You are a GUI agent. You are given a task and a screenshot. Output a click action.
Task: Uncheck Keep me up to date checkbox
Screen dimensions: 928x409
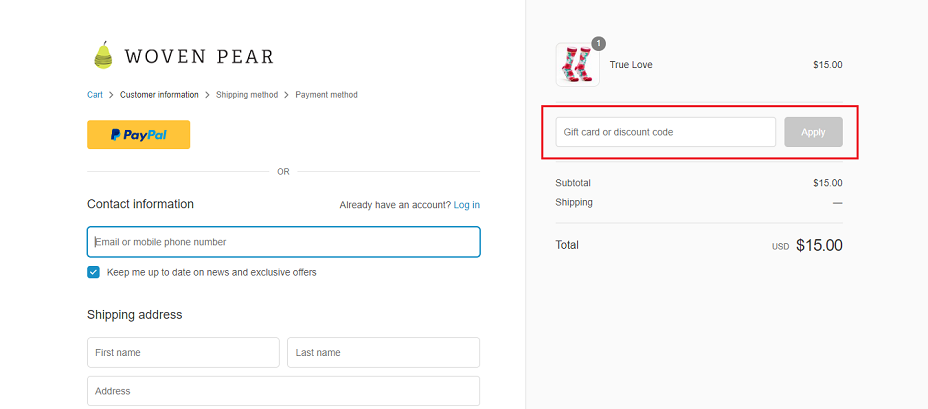coord(94,272)
